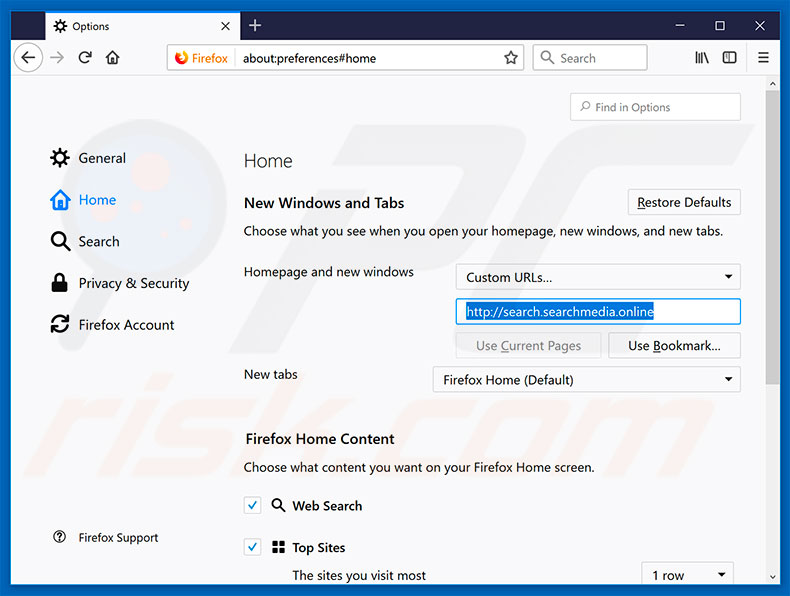The image size is (790, 596).
Task: Click the Search magnifier icon in sidebar
Action: tap(60, 241)
